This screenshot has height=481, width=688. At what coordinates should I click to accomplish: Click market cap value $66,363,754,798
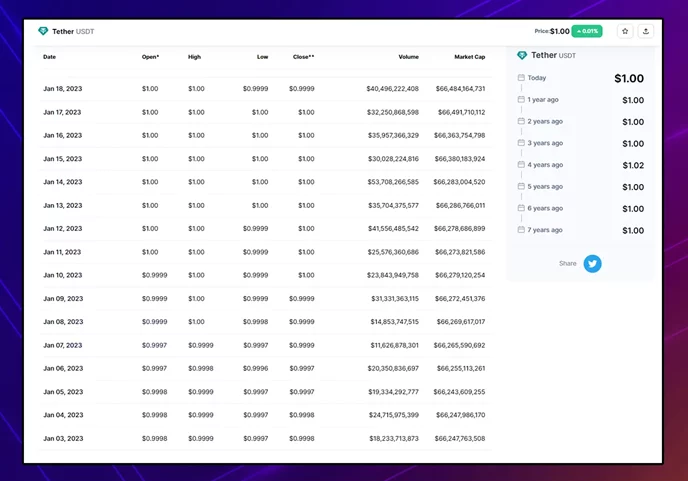(x=459, y=136)
